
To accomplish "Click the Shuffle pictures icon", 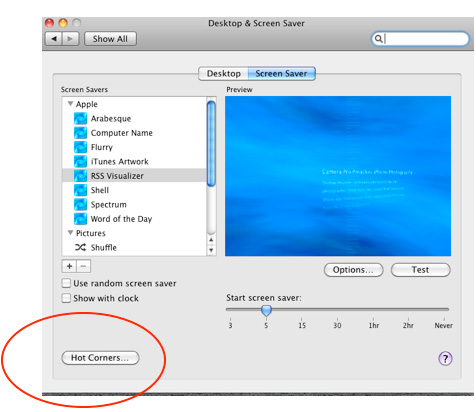I will coord(80,247).
